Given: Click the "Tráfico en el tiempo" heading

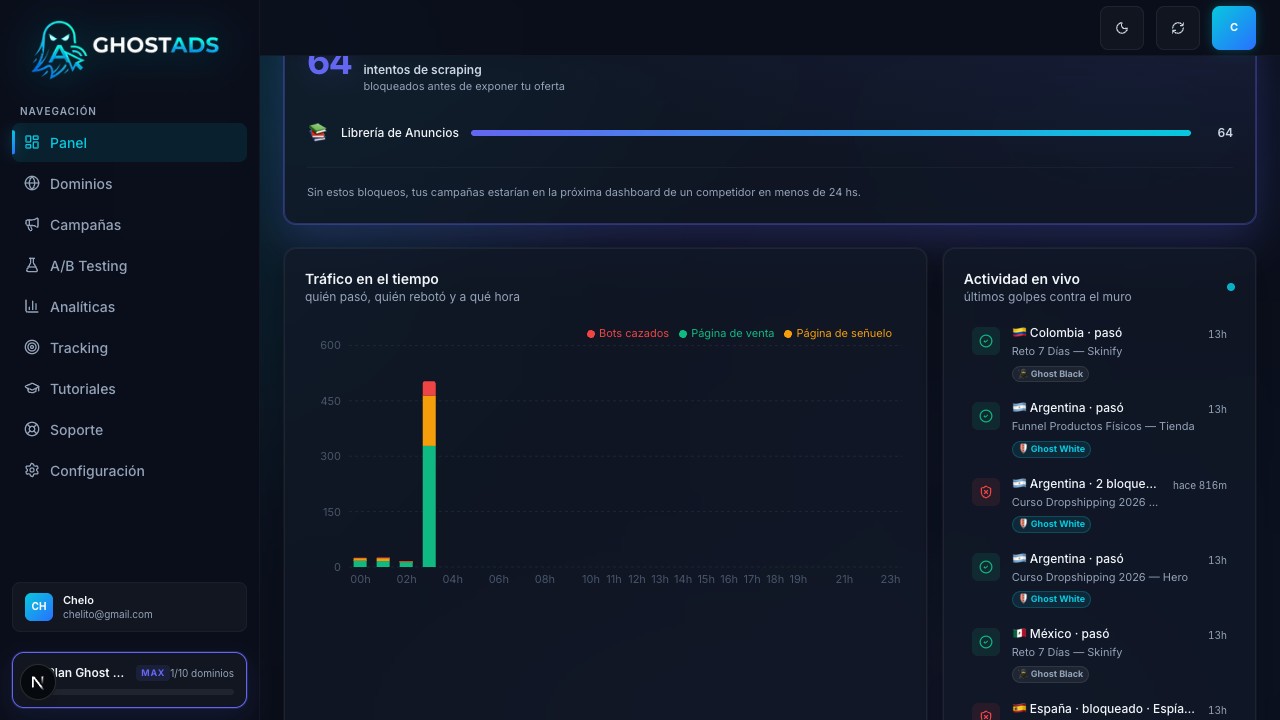Looking at the screenshot, I should [372, 279].
